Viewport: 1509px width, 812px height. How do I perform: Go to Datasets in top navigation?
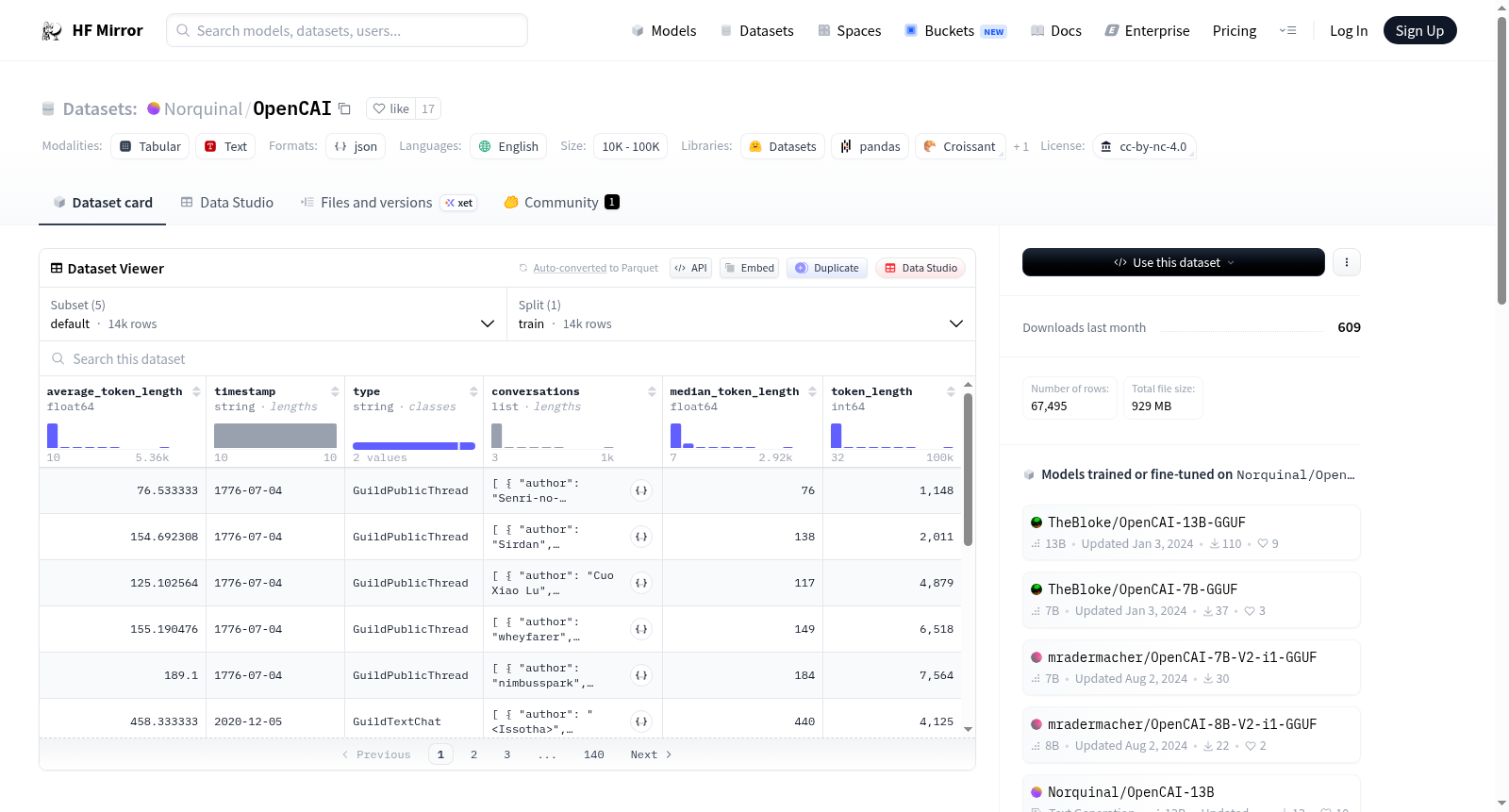click(756, 31)
